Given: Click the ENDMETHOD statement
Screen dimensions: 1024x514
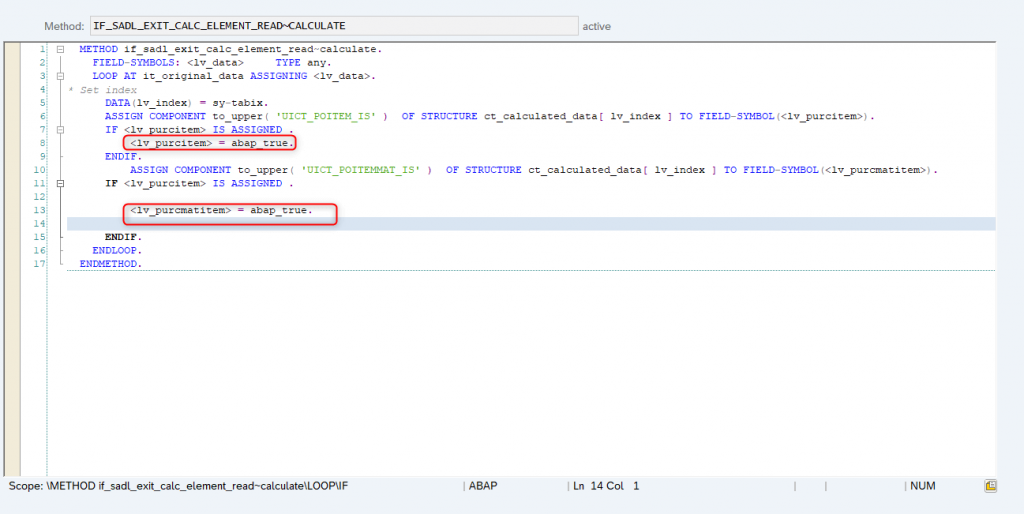Looking at the screenshot, I should (x=110, y=264).
